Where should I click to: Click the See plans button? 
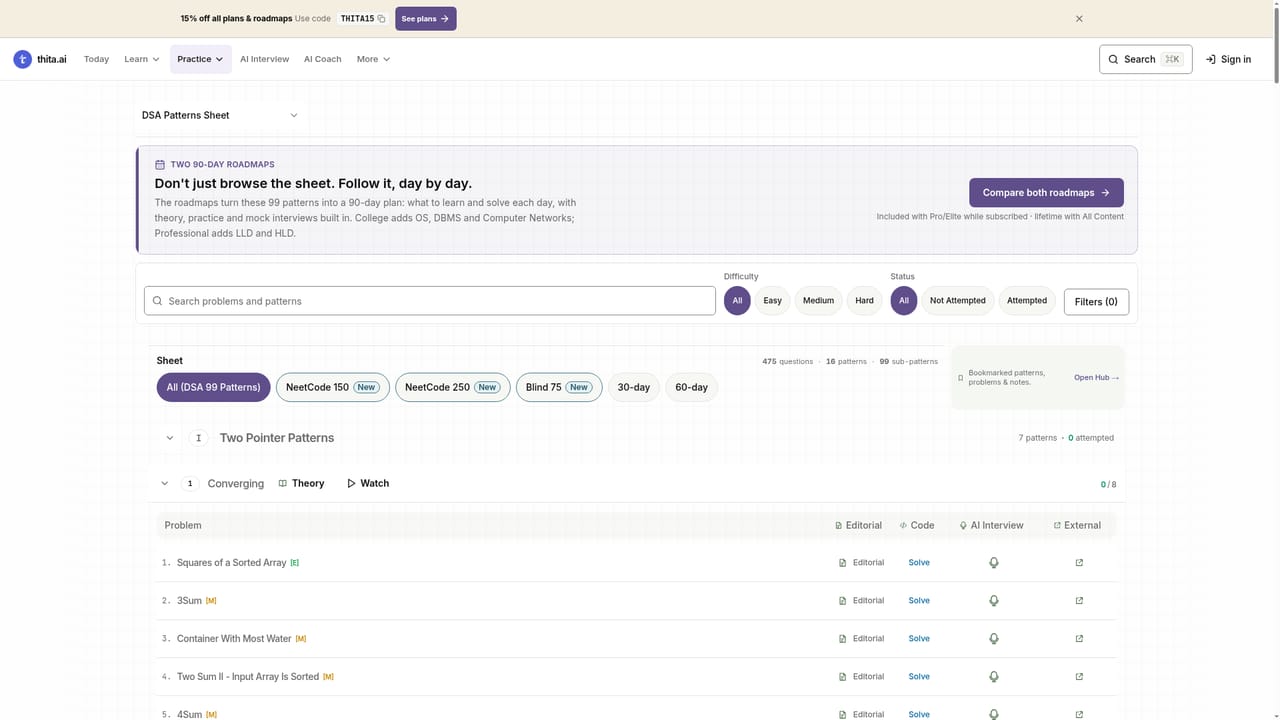[426, 19]
